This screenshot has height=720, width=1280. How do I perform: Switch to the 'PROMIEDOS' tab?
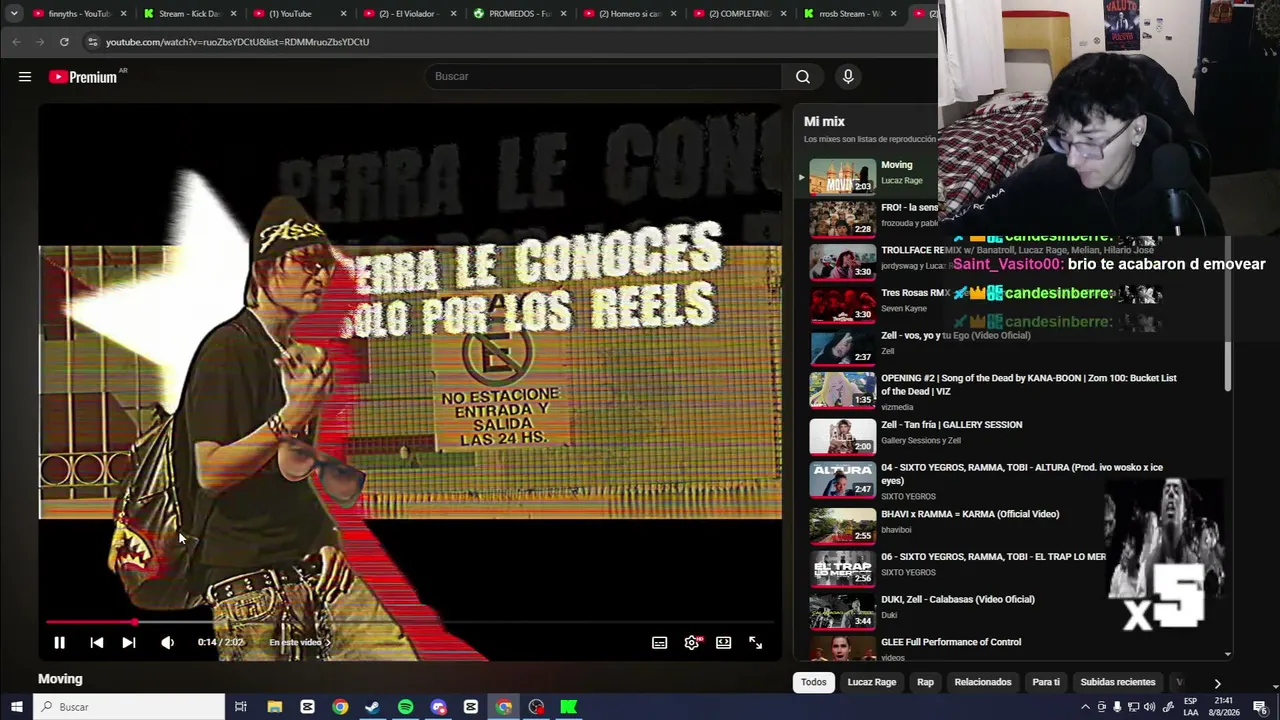(518, 14)
